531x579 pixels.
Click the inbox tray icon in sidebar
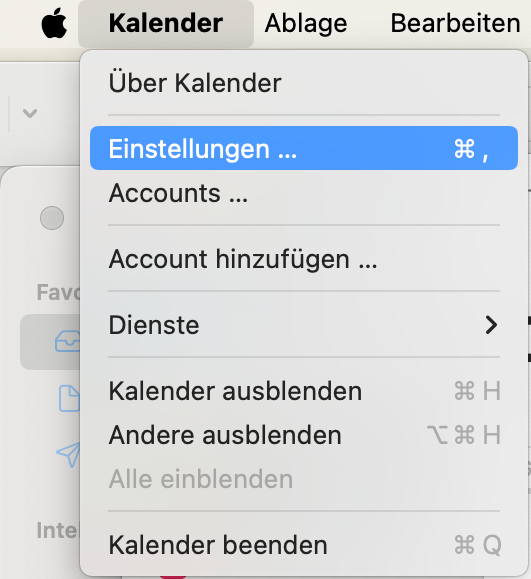[67, 341]
